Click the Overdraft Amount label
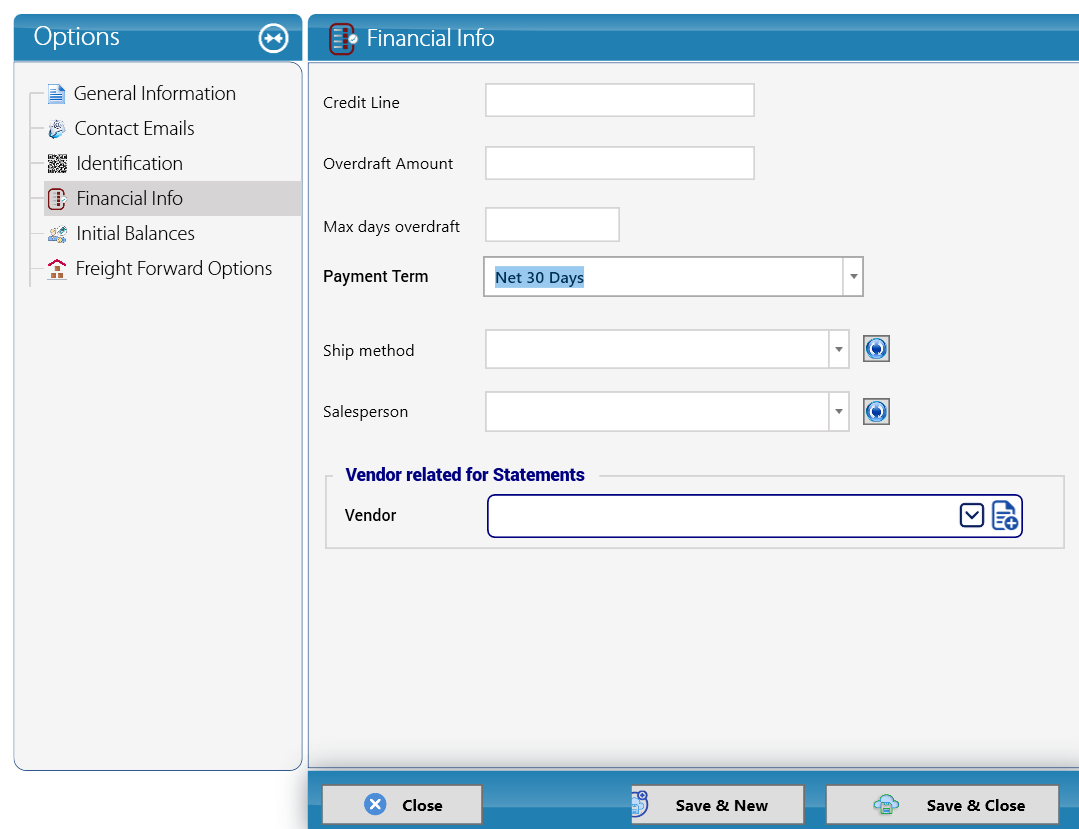The height and width of the screenshot is (829, 1079). click(x=388, y=164)
